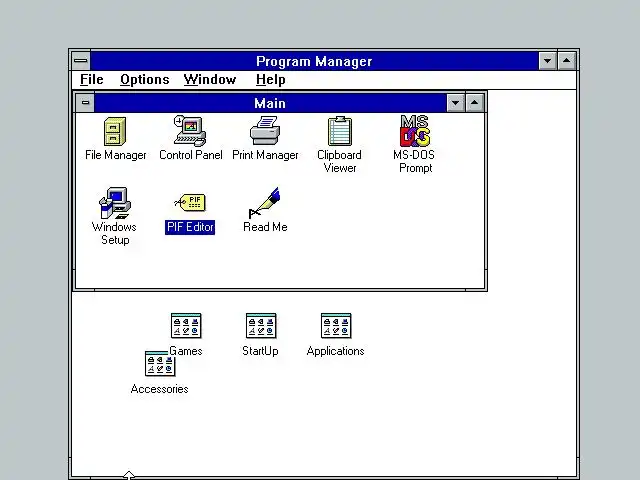640x480 pixels.
Task: Maximize the Main group window
Action: point(474,103)
